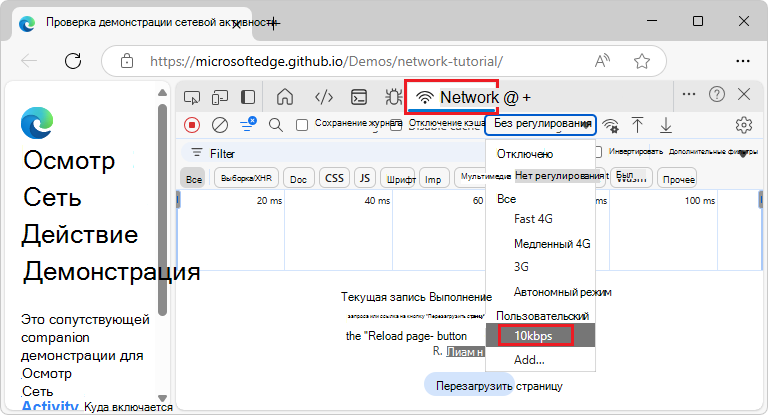Click the page scroll down arrow
This screenshot has width=768, height=415.
[x=162, y=398]
